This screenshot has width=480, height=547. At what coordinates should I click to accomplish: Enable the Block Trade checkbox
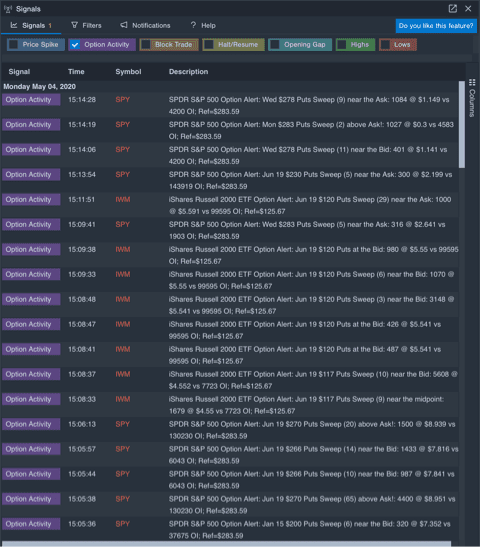(145, 45)
